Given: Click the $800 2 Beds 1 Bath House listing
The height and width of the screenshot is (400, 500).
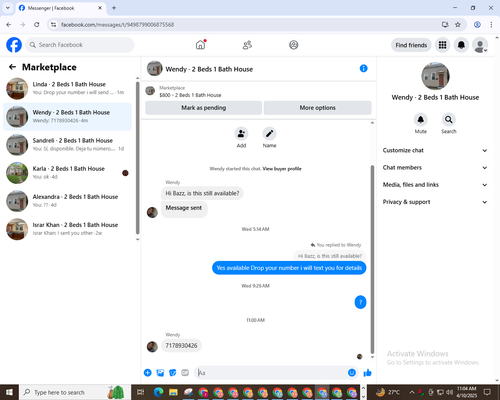Looking at the screenshot, I should pyautogui.click(x=190, y=95).
